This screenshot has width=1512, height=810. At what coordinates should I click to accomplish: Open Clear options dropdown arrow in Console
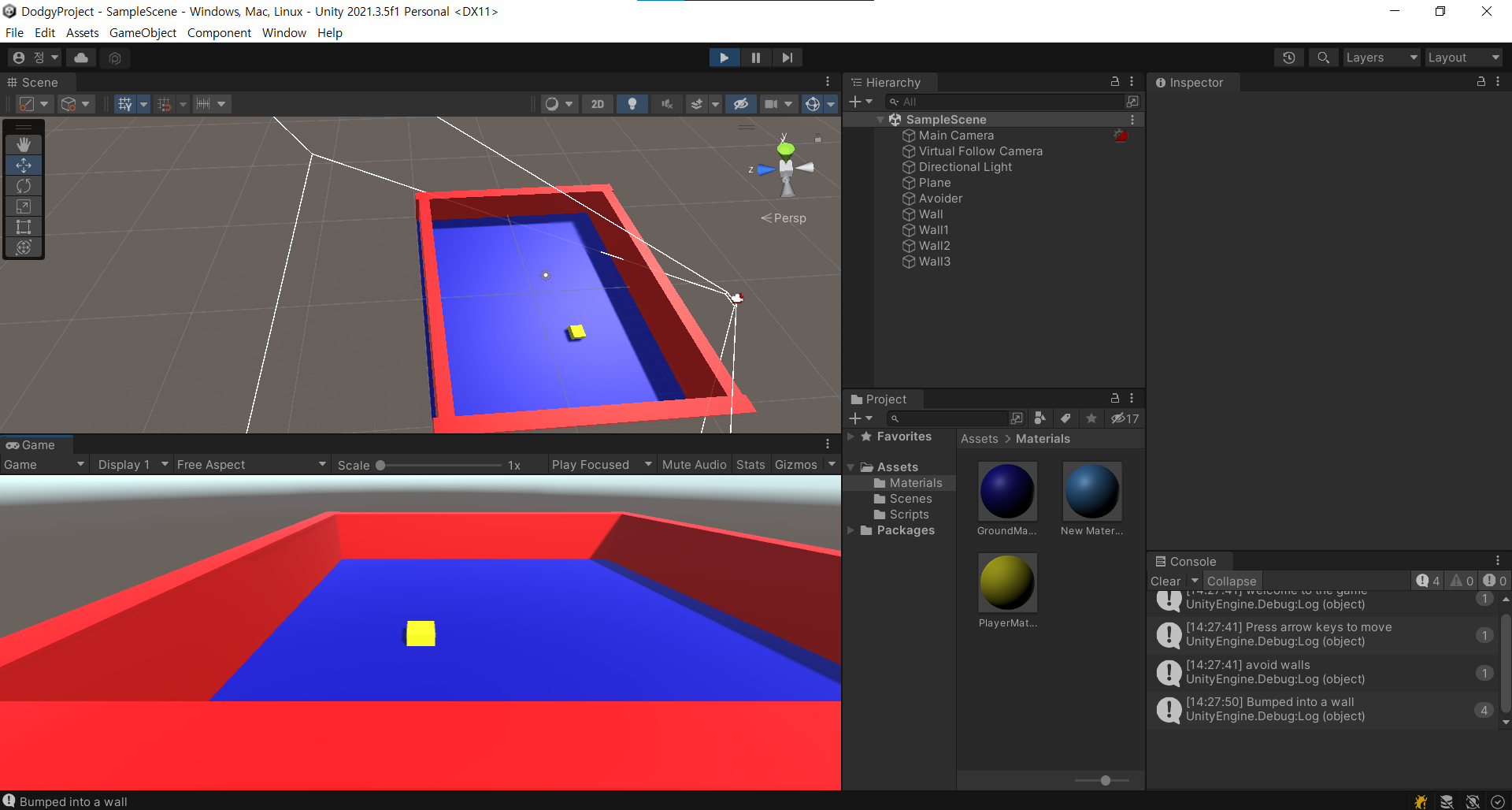pos(1195,581)
